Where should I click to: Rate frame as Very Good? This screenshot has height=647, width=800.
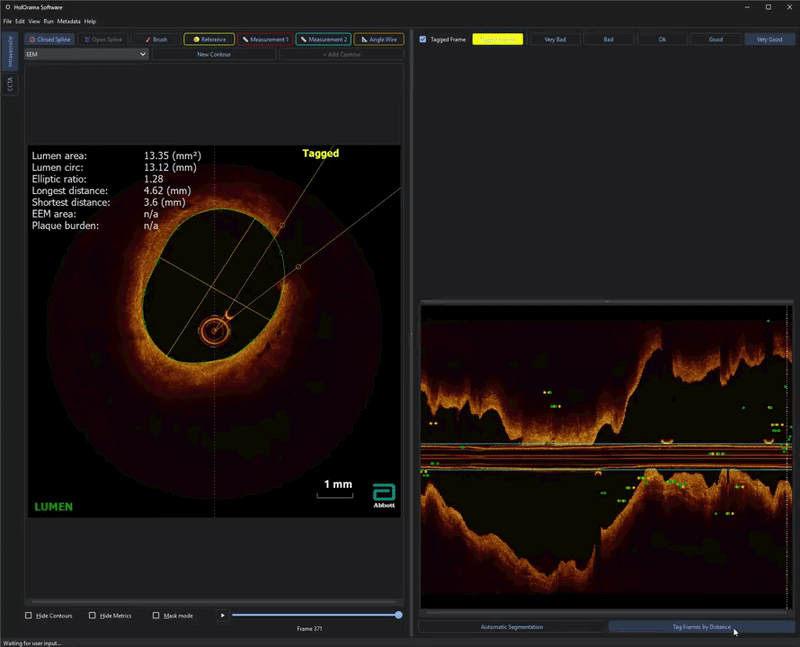pyautogui.click(x=769, y=39)
